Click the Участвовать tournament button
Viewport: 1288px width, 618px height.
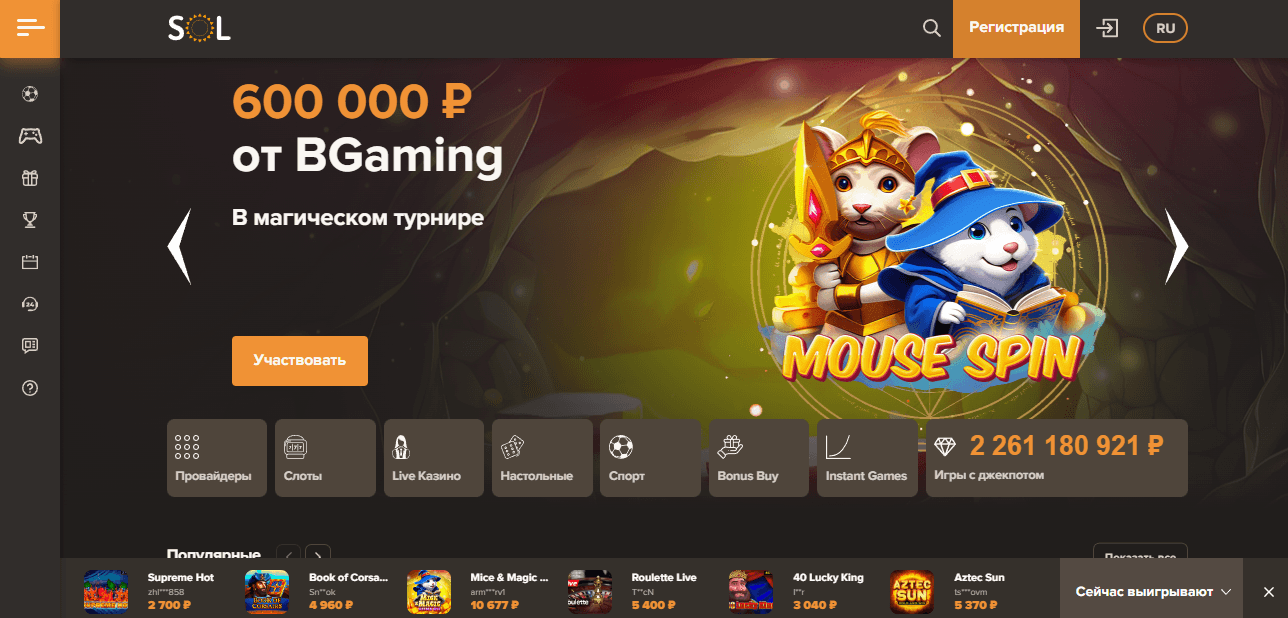[300, 360]
